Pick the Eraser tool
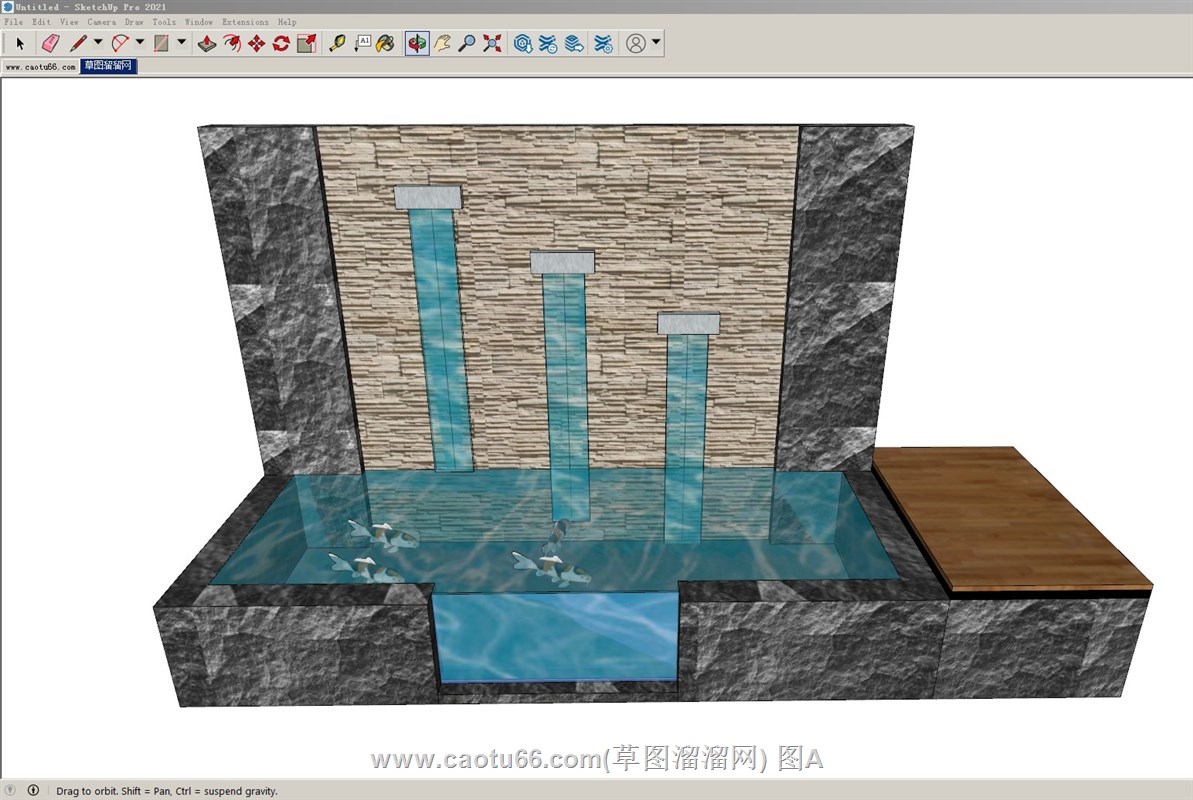The height and width of the screenshot is (800, 1193). pos(51,43)
